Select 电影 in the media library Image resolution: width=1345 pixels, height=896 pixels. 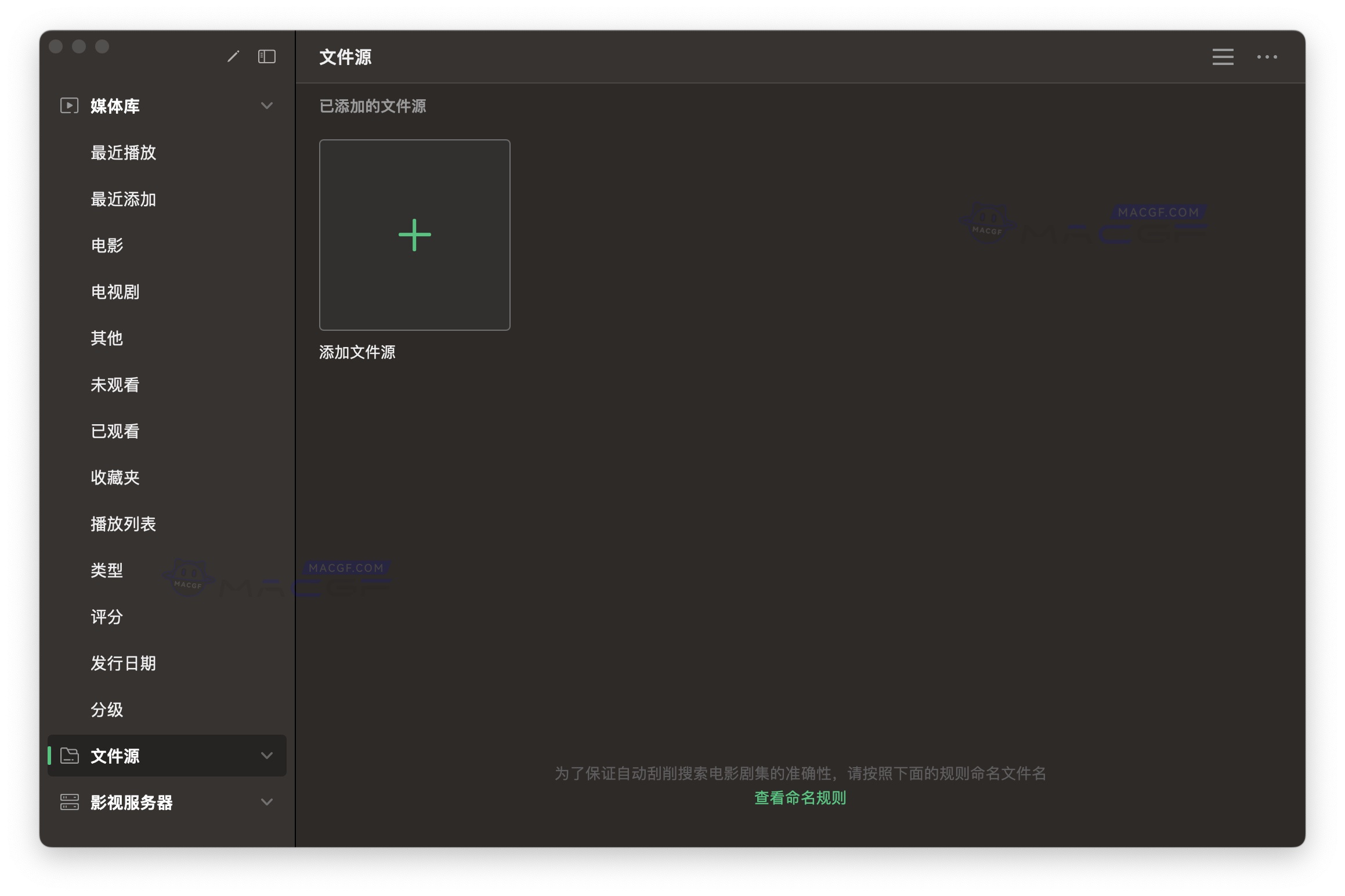tap(107, 245)
